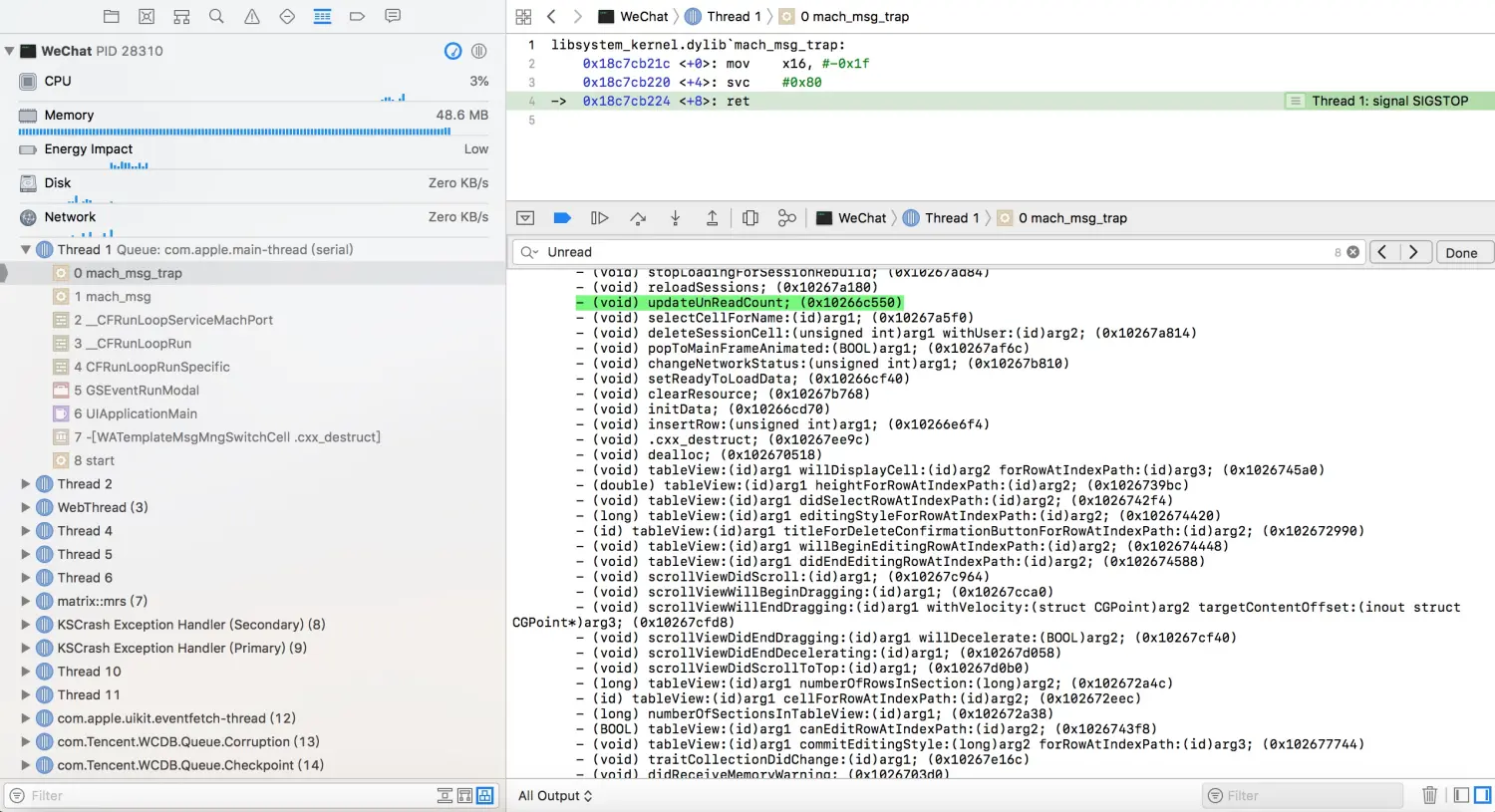Viewport: 1495px width, 812px height.
Task: Expand Thread 2
Action: (26, 484)
